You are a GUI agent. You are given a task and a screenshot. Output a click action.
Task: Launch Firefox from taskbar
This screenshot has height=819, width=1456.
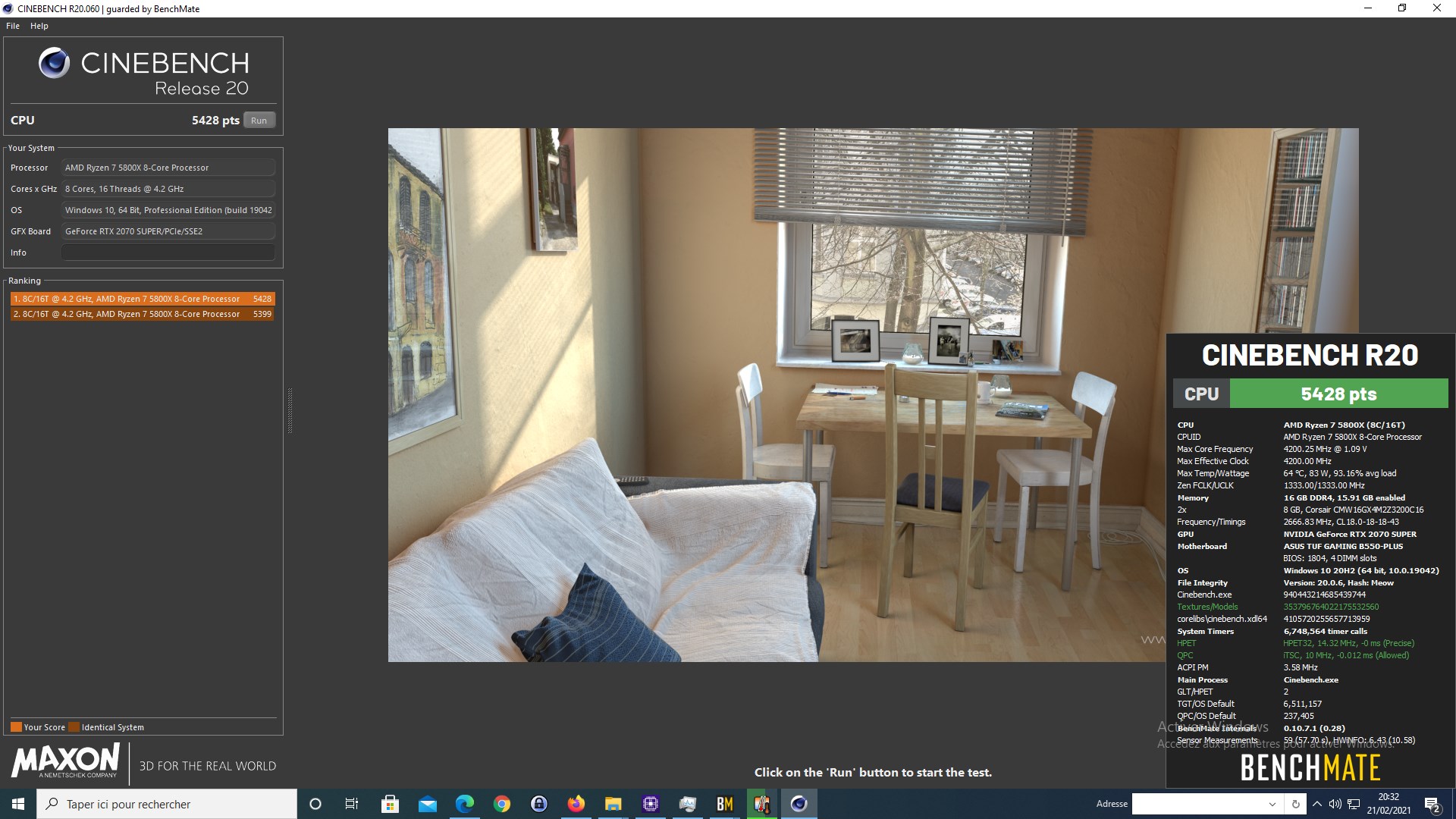click(576, 804)
